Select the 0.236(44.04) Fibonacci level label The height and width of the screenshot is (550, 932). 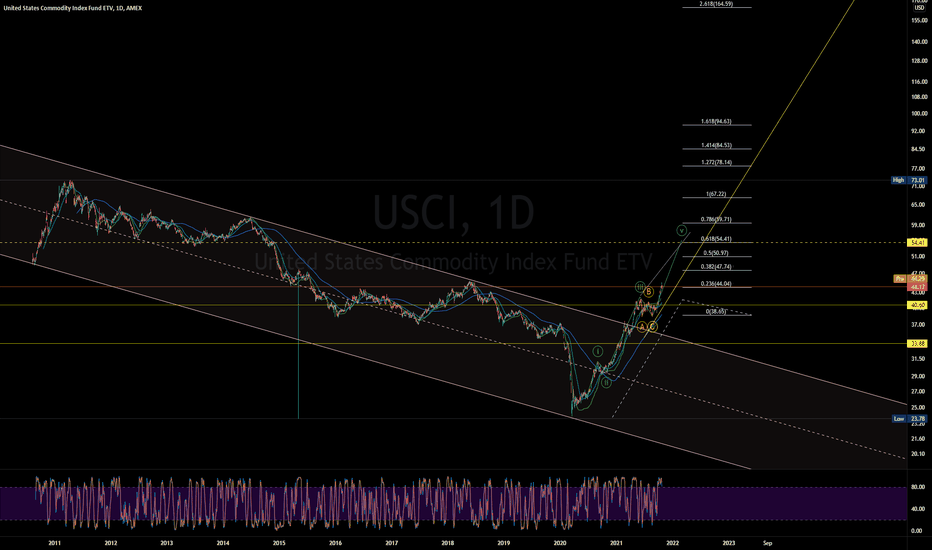point(716,284)
